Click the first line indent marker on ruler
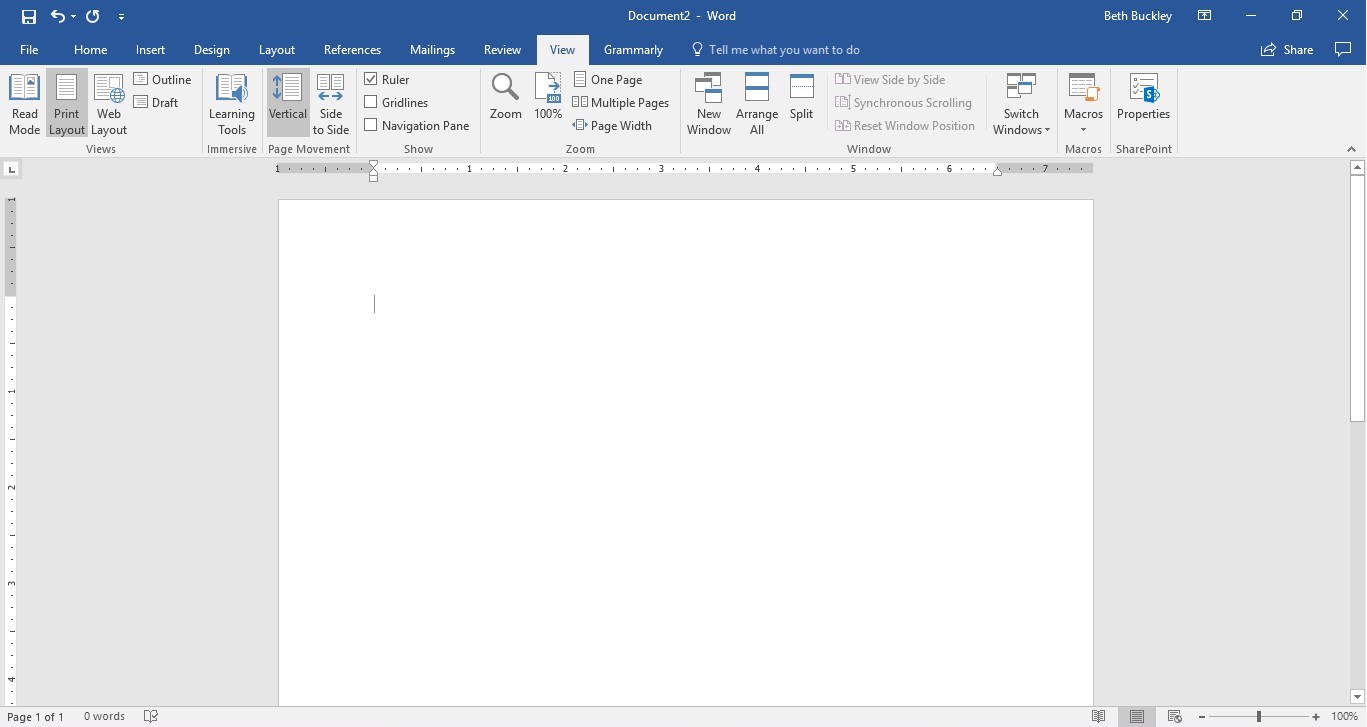This screenshot has height=727, width=1367. 374,164
